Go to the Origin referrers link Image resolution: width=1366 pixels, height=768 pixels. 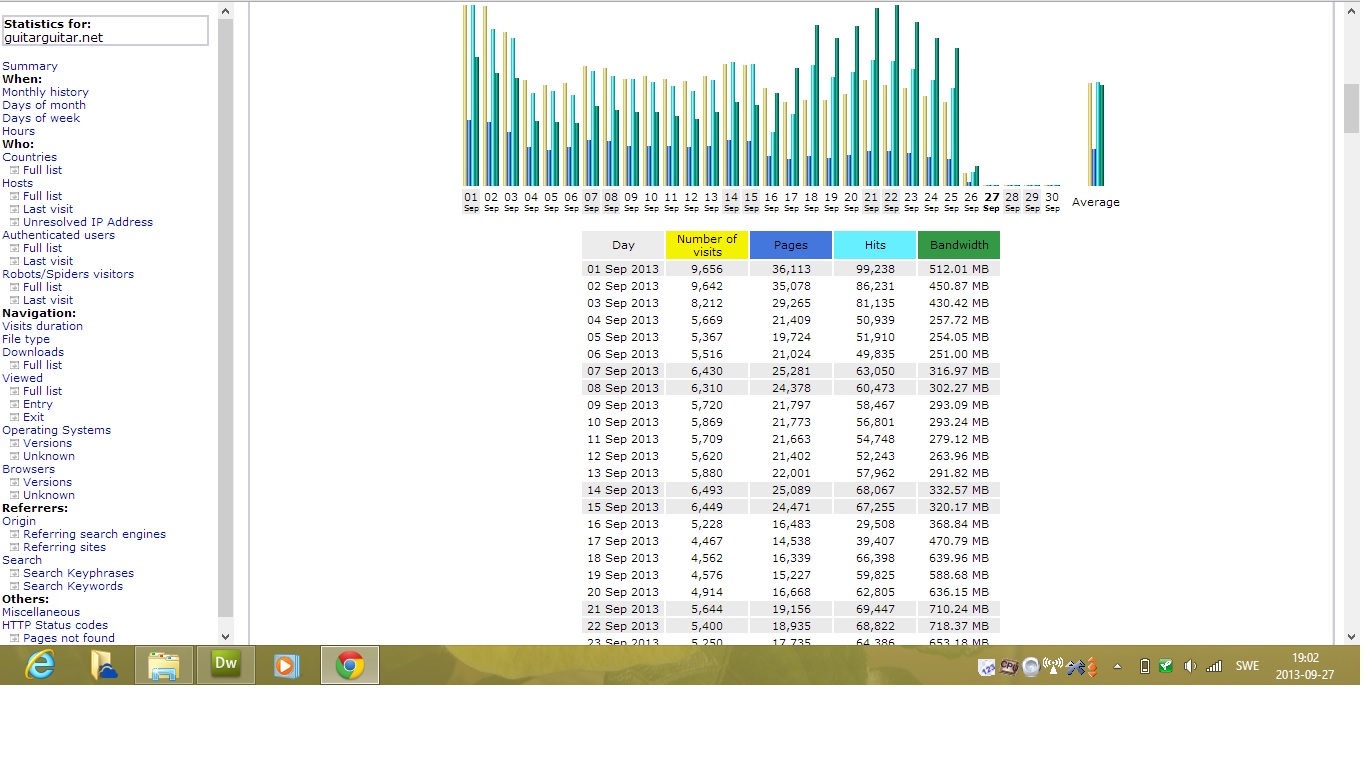click(19, 521)
